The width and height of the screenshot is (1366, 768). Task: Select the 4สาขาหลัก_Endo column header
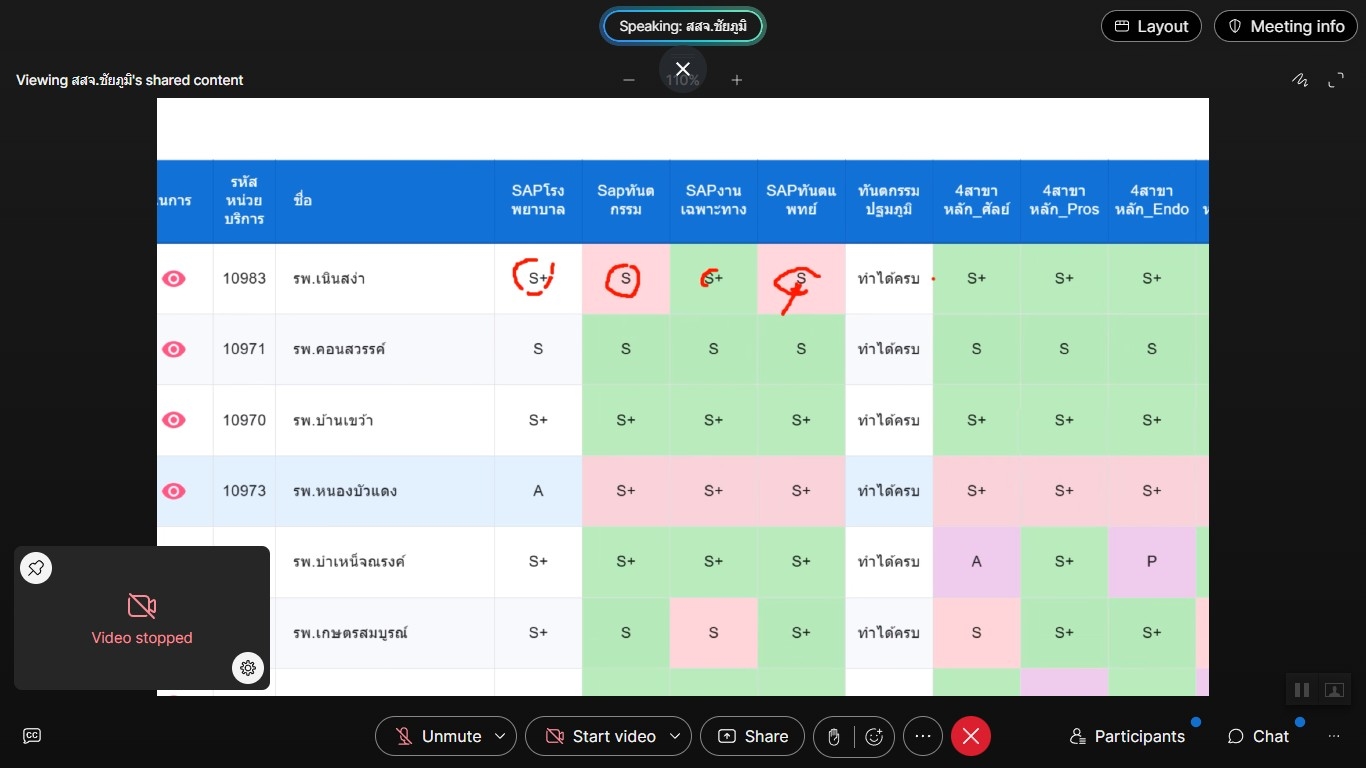[x=1152, y=200]
